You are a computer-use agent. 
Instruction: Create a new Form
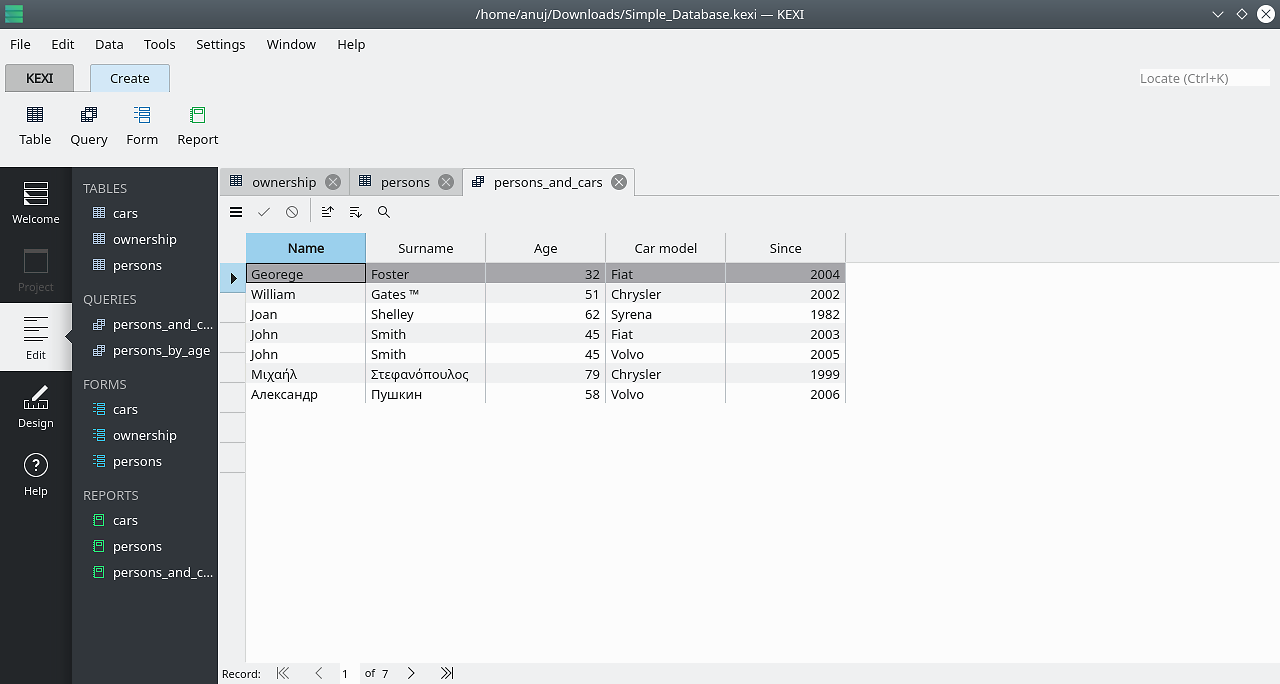point(142,126)
